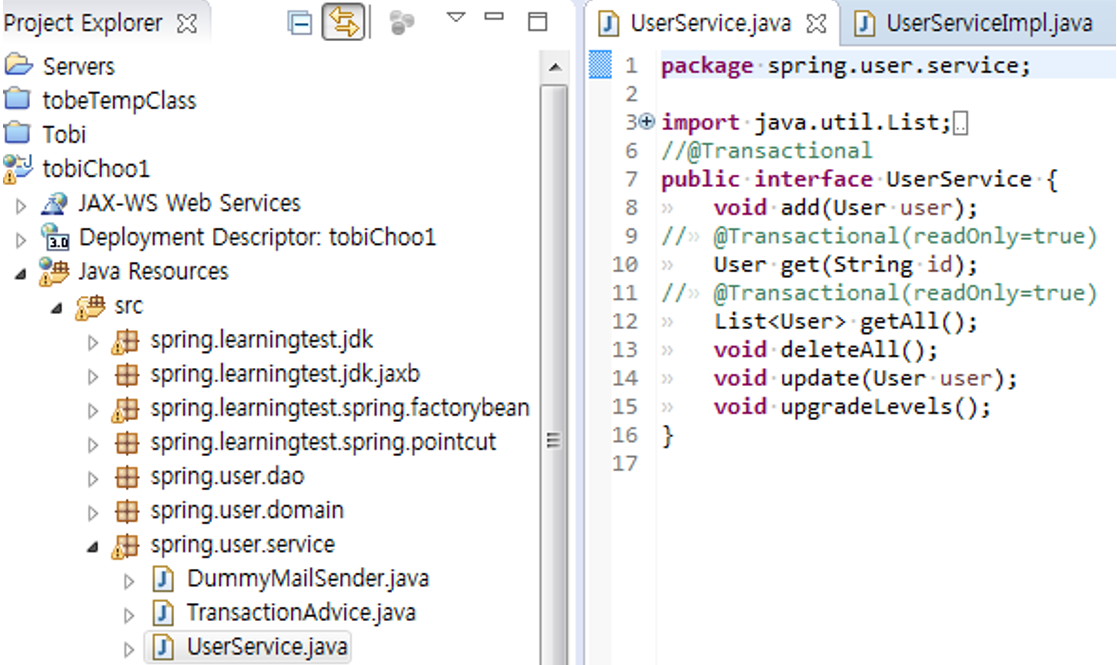Viewport: 1117px width, 665px height.
Task: Expand UserService.java tree node
Action: [x=129, y=650]
